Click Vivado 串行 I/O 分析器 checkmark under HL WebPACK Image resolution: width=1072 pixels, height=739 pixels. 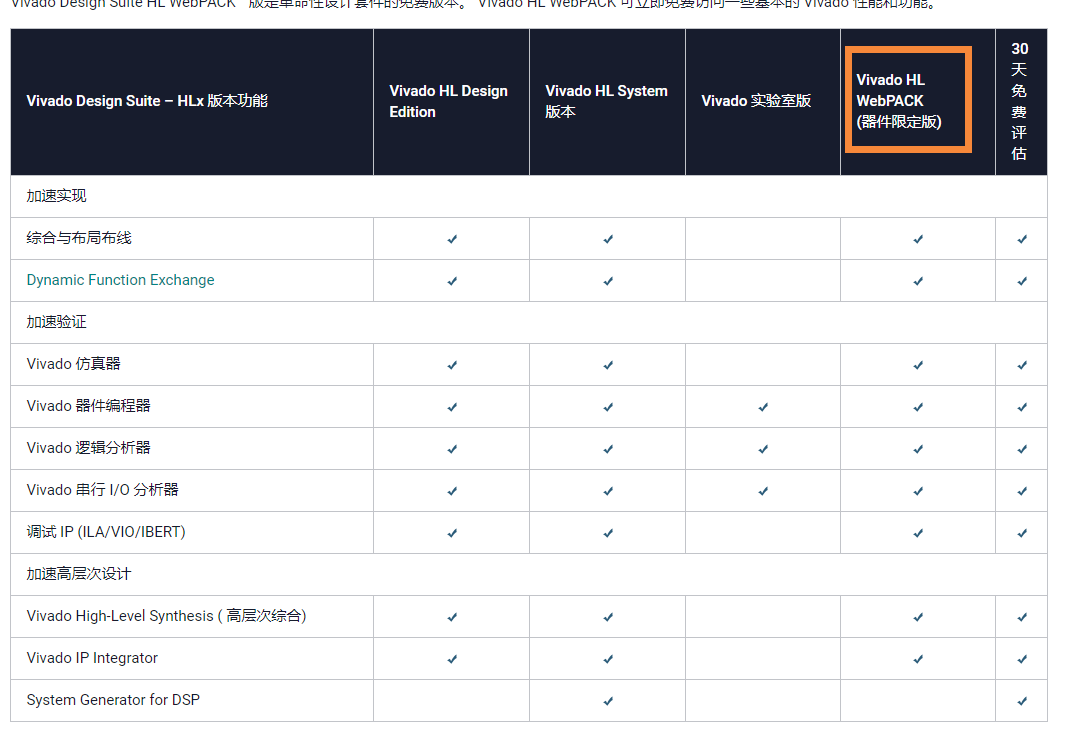point(918,492)
